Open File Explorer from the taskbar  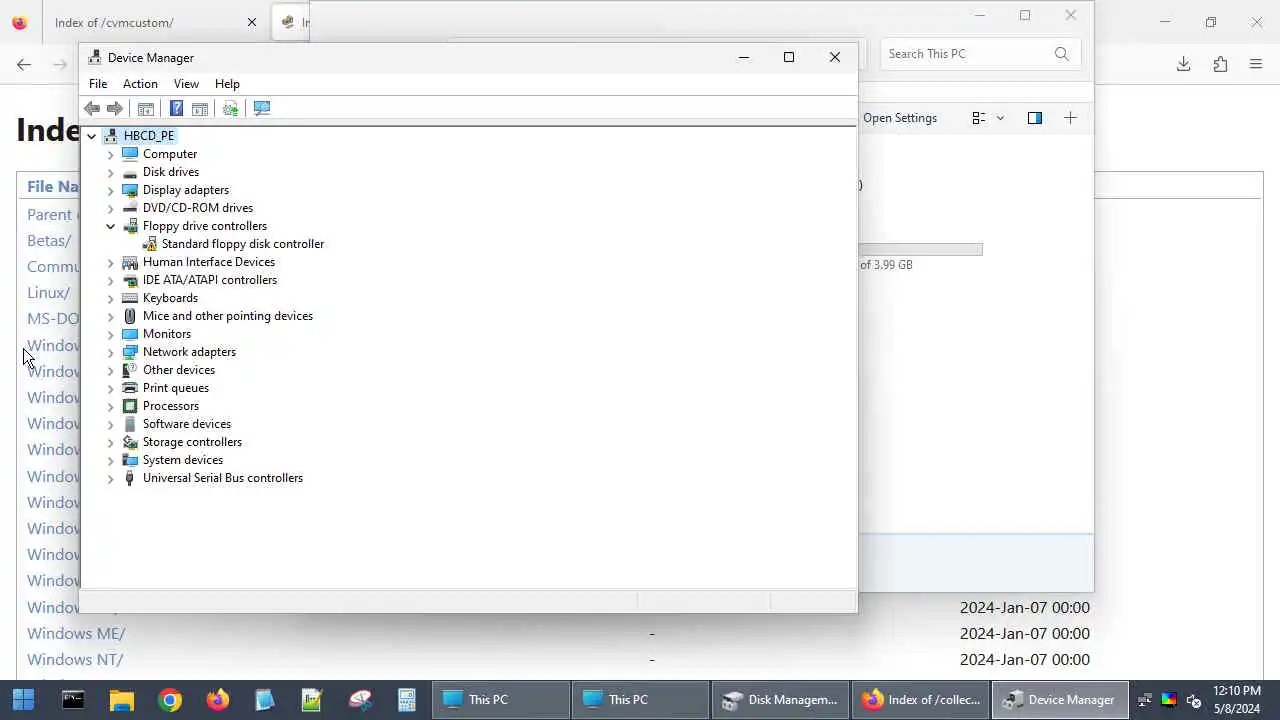(x=121, y=699)
